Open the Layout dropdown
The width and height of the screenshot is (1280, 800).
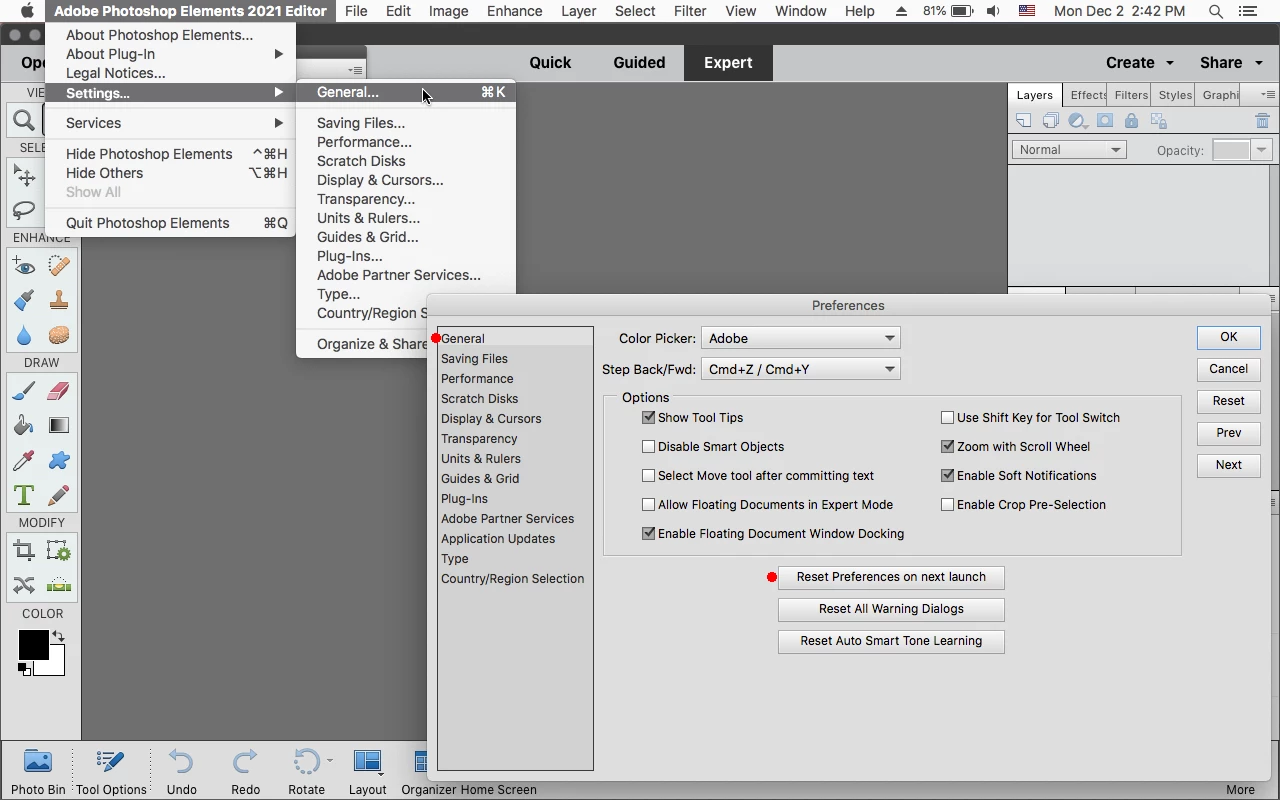click(x=367, y=771)
